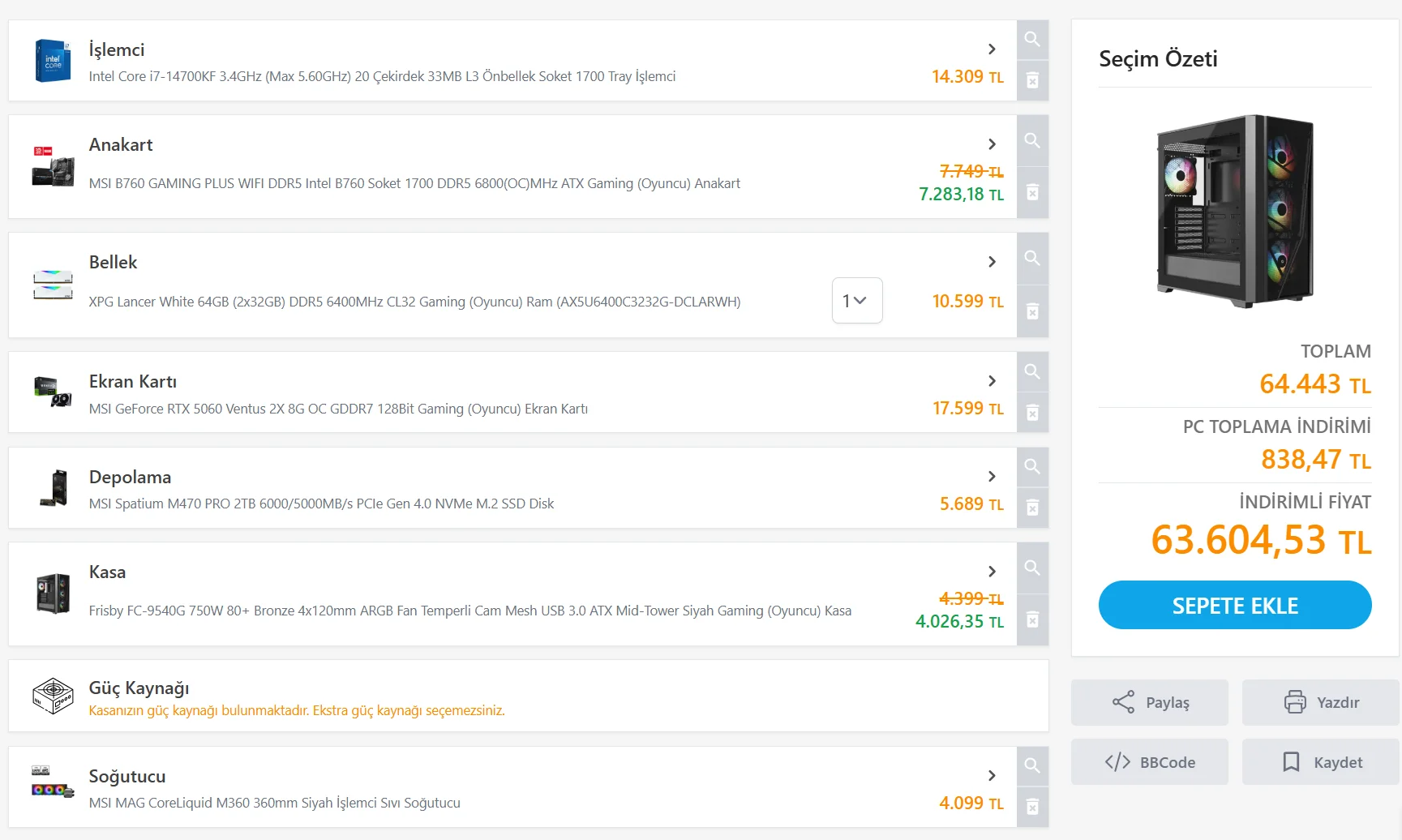Viewport: 1402px width, 840px height.
Task: Open the MSI Spatium M470 PRO link
Action: pos(321,504)
